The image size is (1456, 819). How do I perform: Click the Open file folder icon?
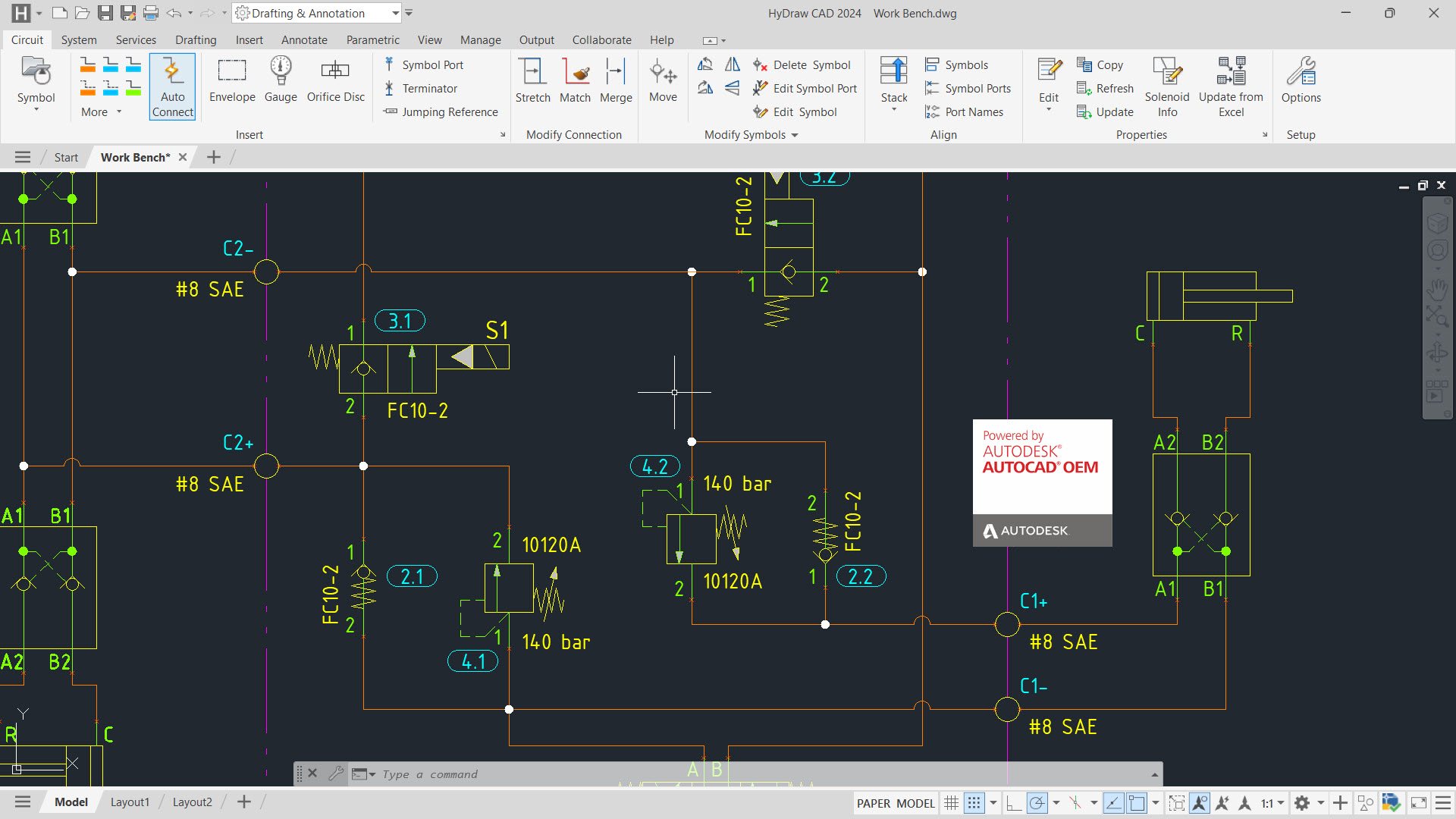point(83,13)
